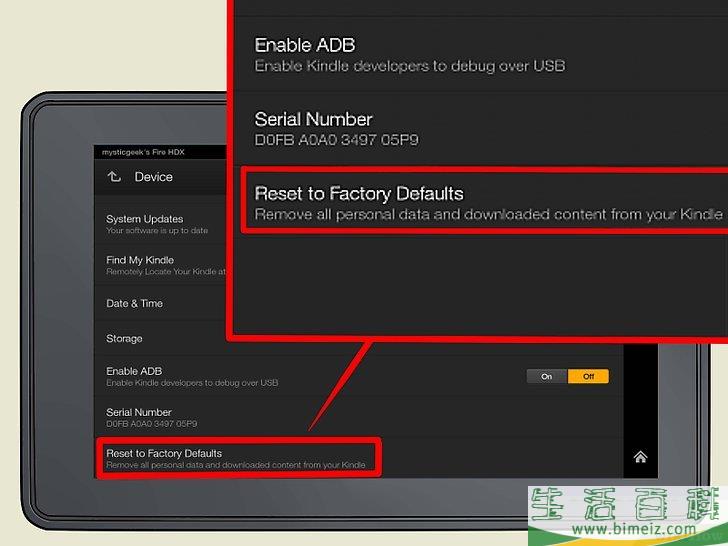Switch Enable ADB to Off
This screenshot has width=728, height=546.
coord(588,377)
